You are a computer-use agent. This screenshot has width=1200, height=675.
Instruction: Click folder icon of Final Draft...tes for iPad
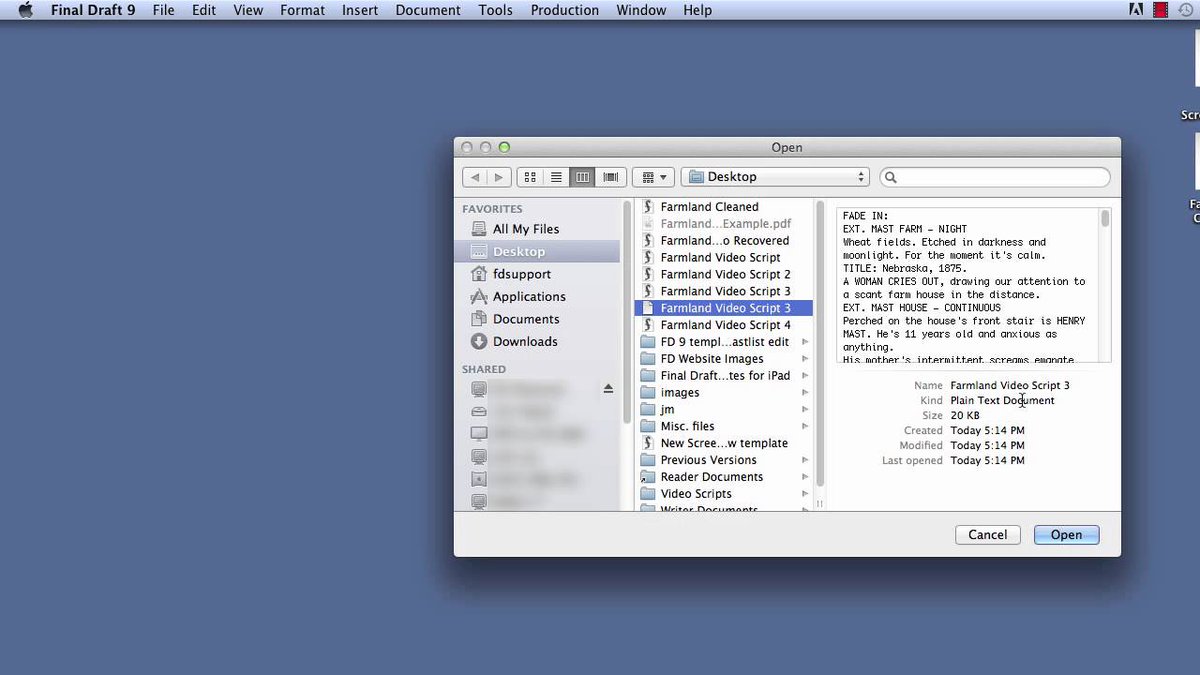pyautogui.click(x=647, y=376)
